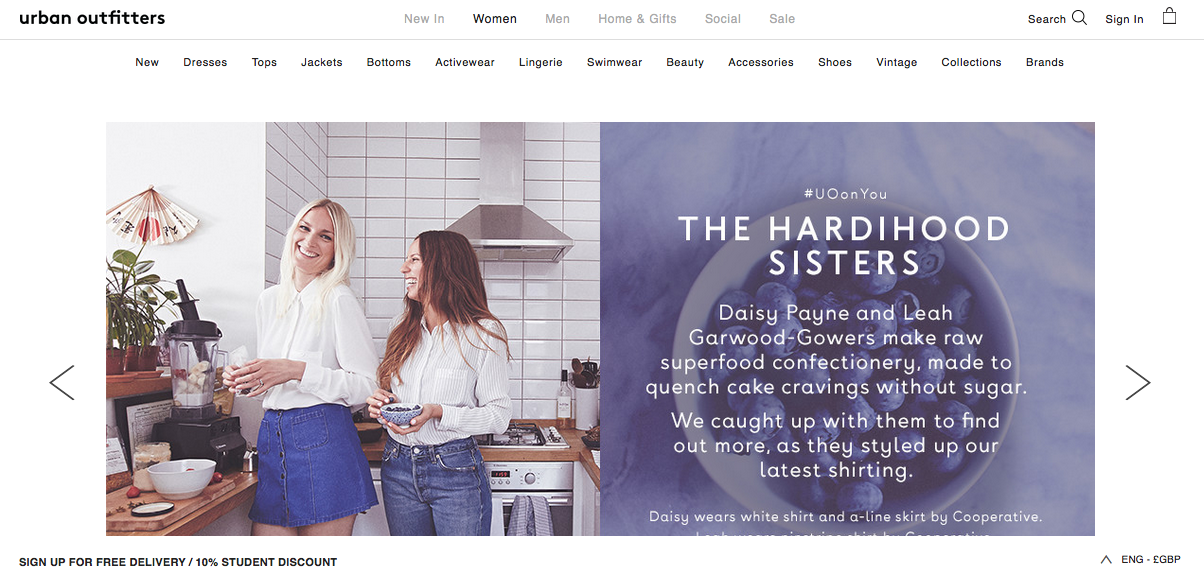
Task: Switch to the Men tab
Action: [x=557, y=19]
